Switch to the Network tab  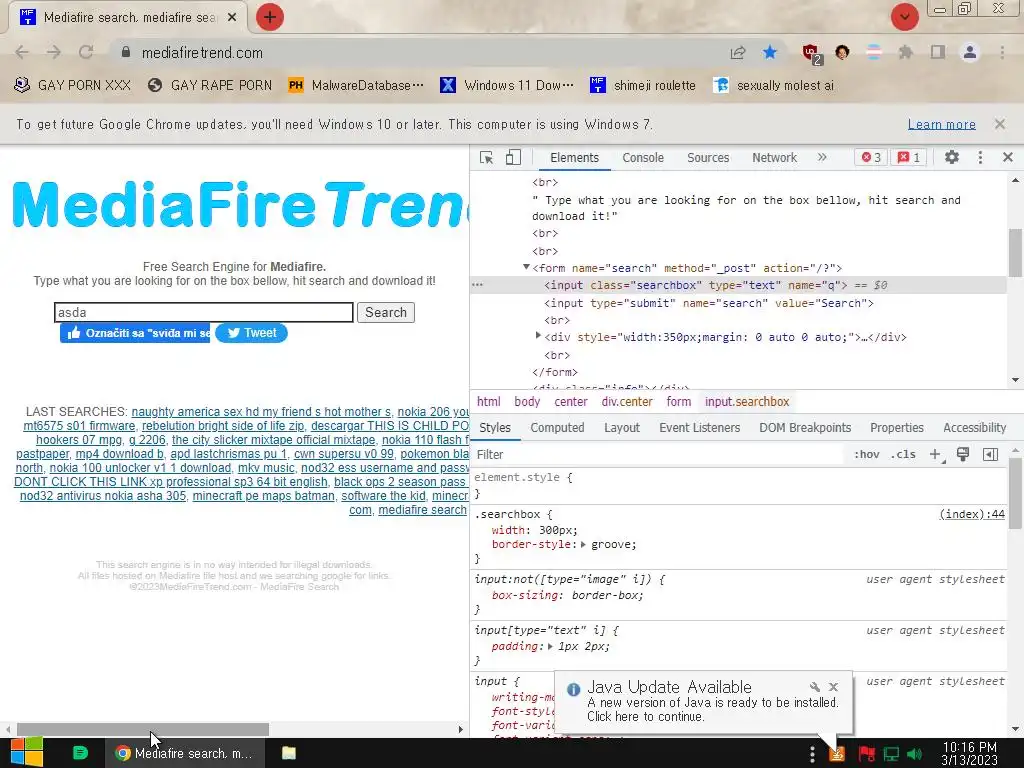774,157
